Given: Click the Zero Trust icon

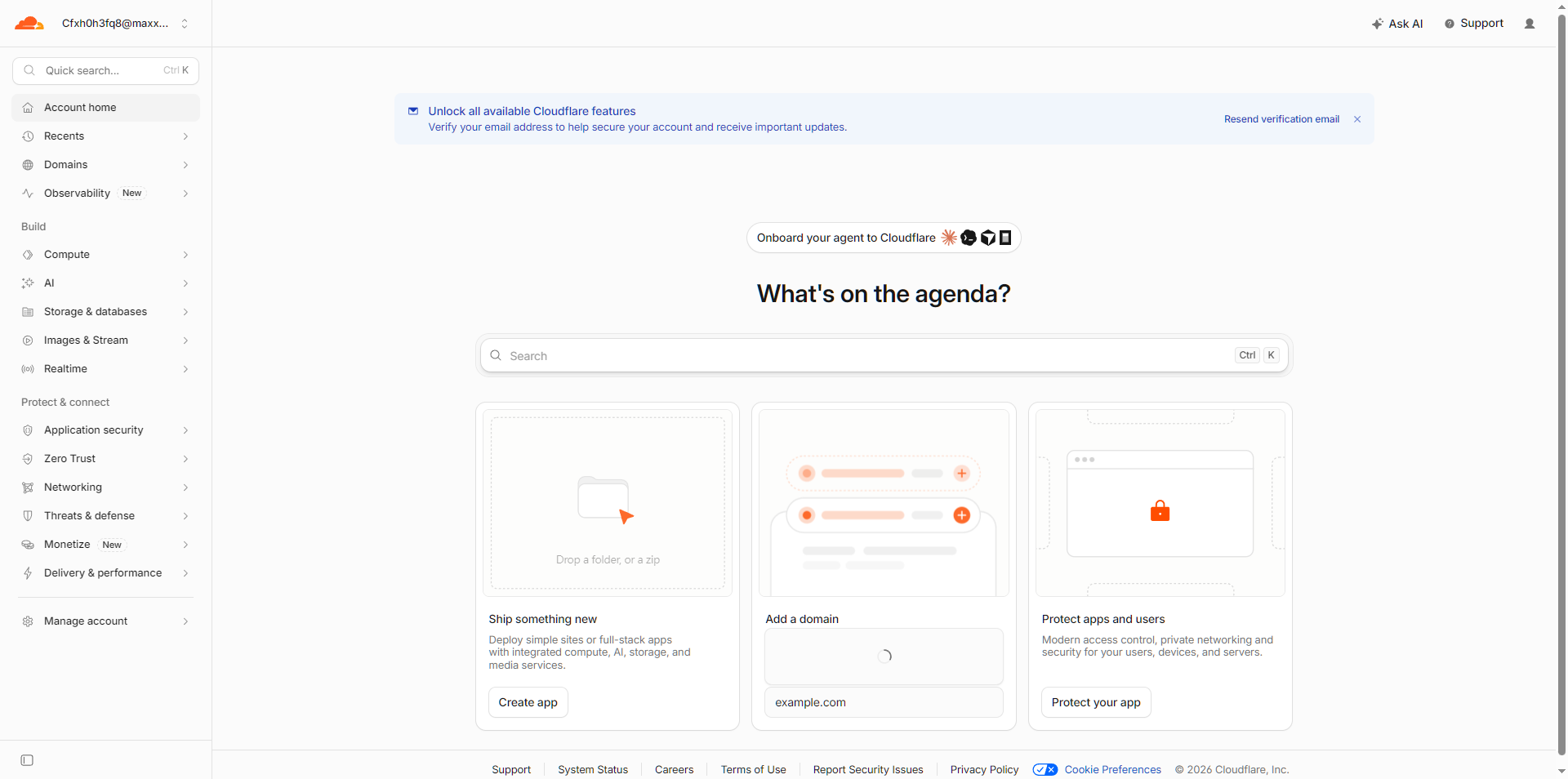Looking at the screenshot, I should [x=28, y=459].
